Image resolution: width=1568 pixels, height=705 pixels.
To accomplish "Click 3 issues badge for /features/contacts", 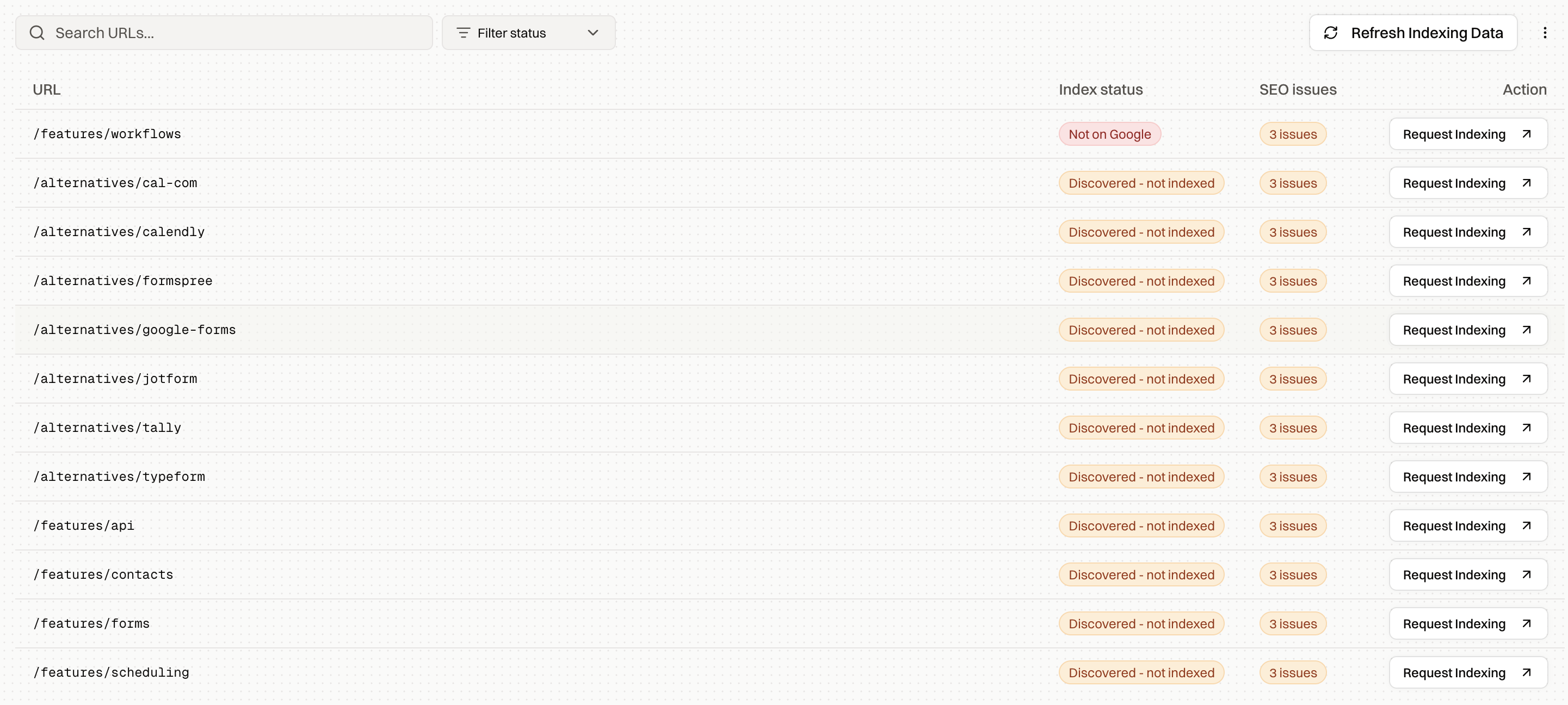I will pyautogui.click(x=1293, y=574).
